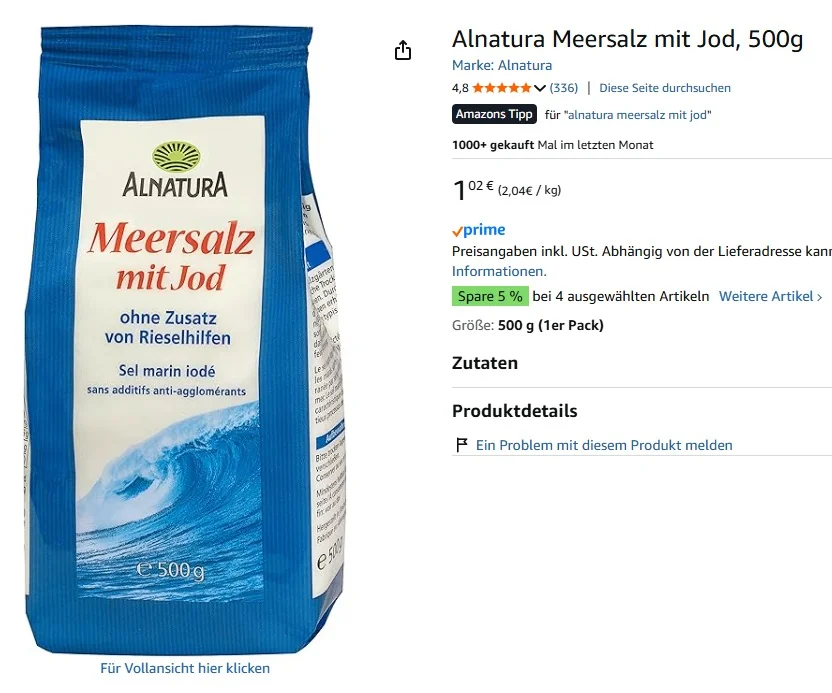Viewport: 832px width, 693px height.
Task: Click Für Vollansicht hier klicken
Action: [x=185, y=668]
